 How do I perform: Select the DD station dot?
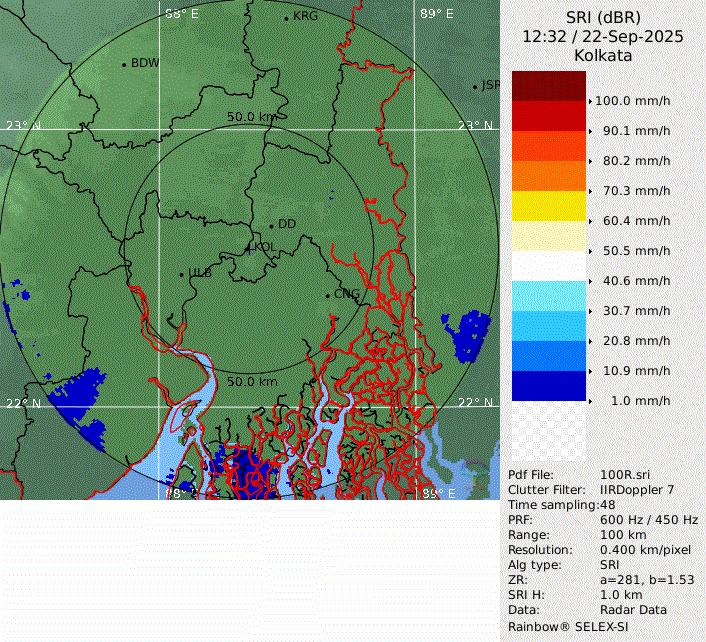(271, 225)
